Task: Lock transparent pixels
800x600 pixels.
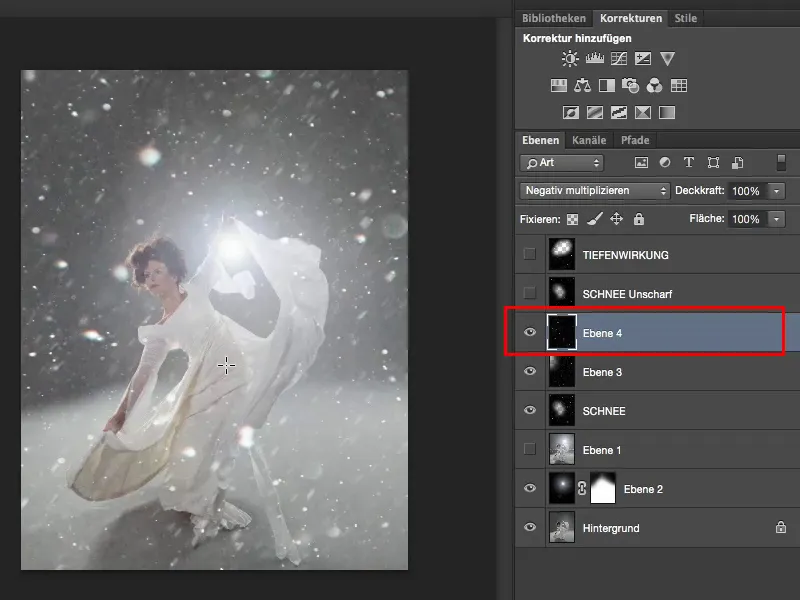Action: 572,219
